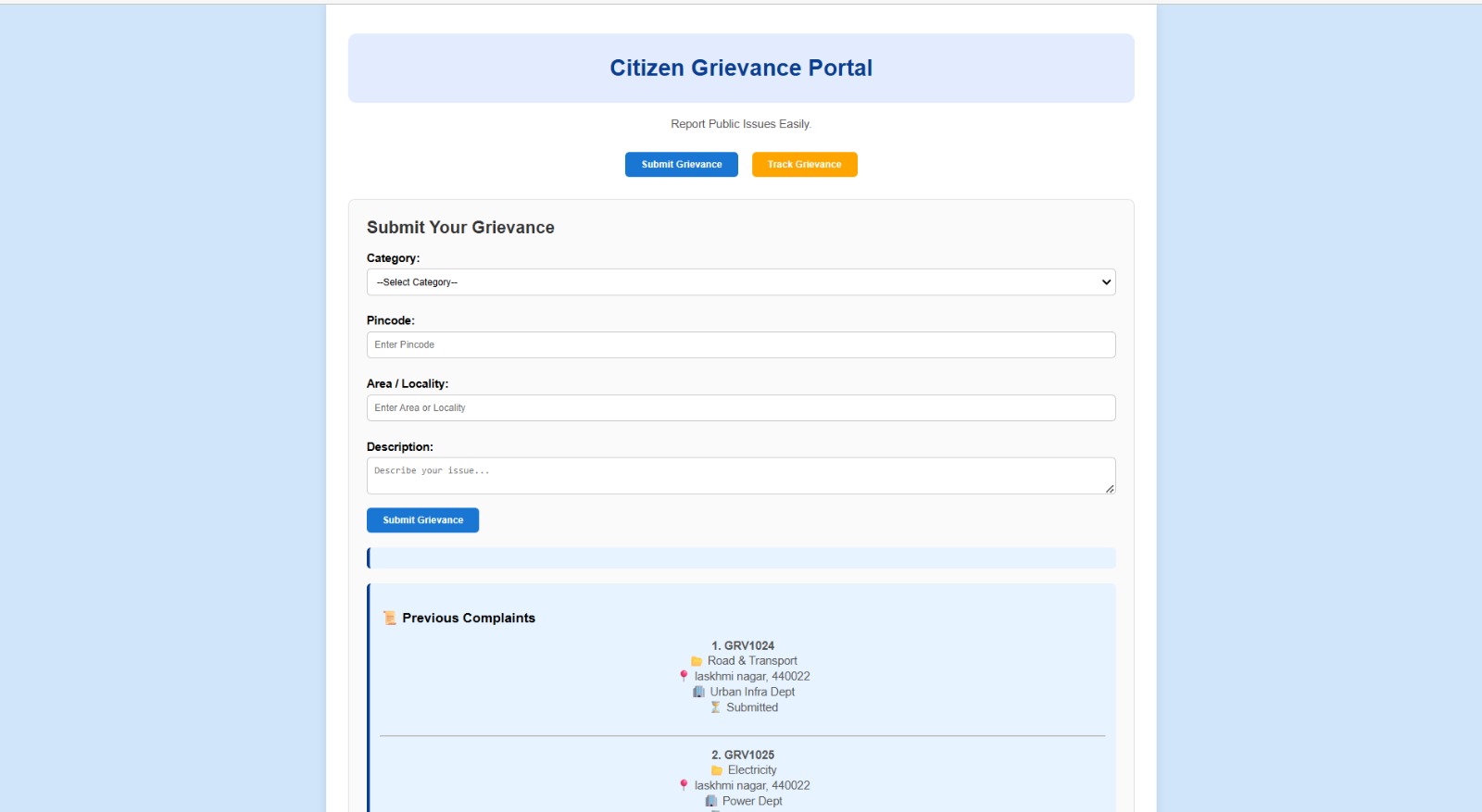The width and height of the screenshot is (1482, 812).
Task: Switch to Track Grievance view
Action: pyautogui.click(x=804, y=164)
